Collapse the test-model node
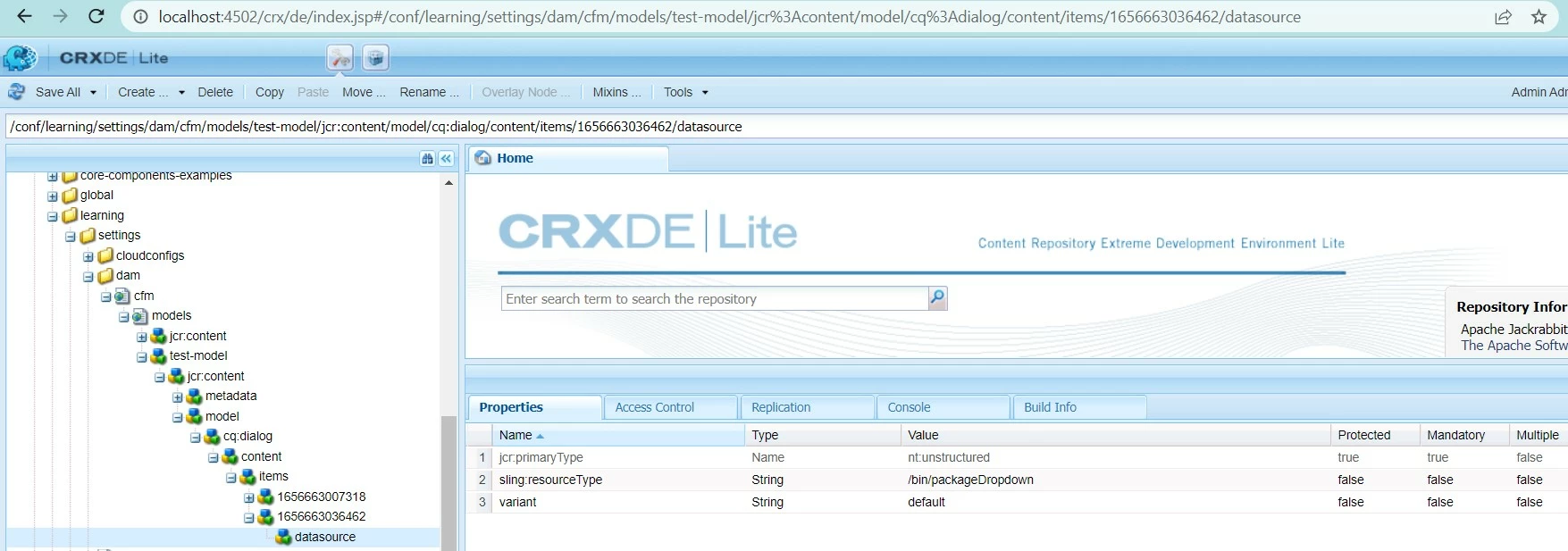The width and height of the screenshot is (1568, 551). (142, 357)
